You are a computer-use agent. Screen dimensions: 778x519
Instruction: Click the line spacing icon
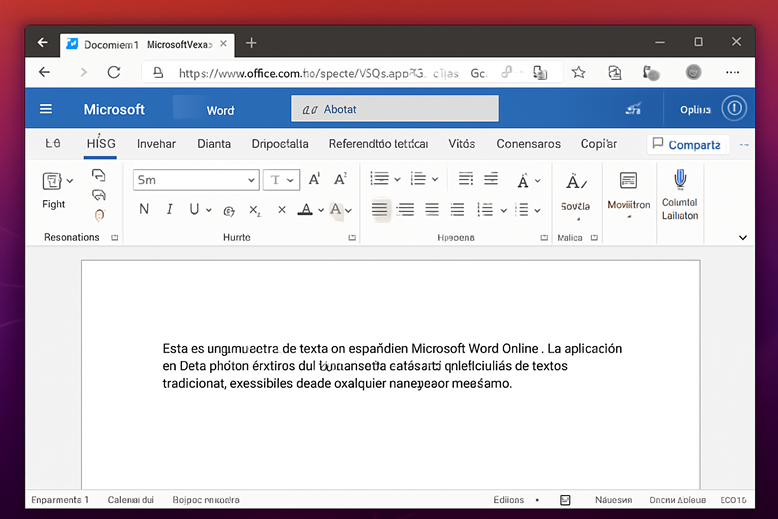(x=485, y=209)
